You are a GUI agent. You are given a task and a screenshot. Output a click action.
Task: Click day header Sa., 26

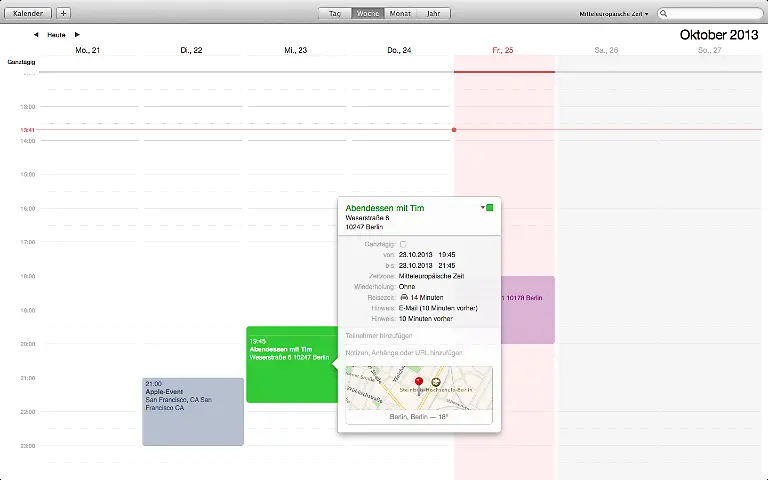[x=606, y=50]
